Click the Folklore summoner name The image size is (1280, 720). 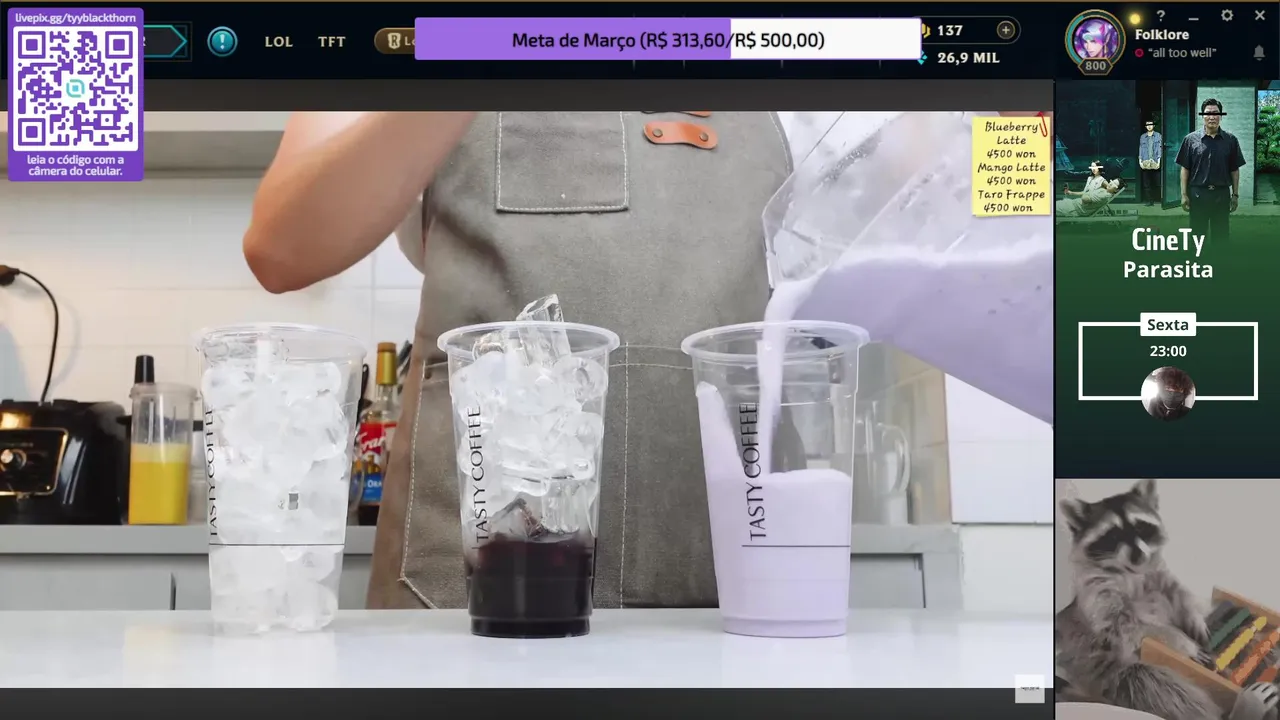click(x=1162, y=35)
